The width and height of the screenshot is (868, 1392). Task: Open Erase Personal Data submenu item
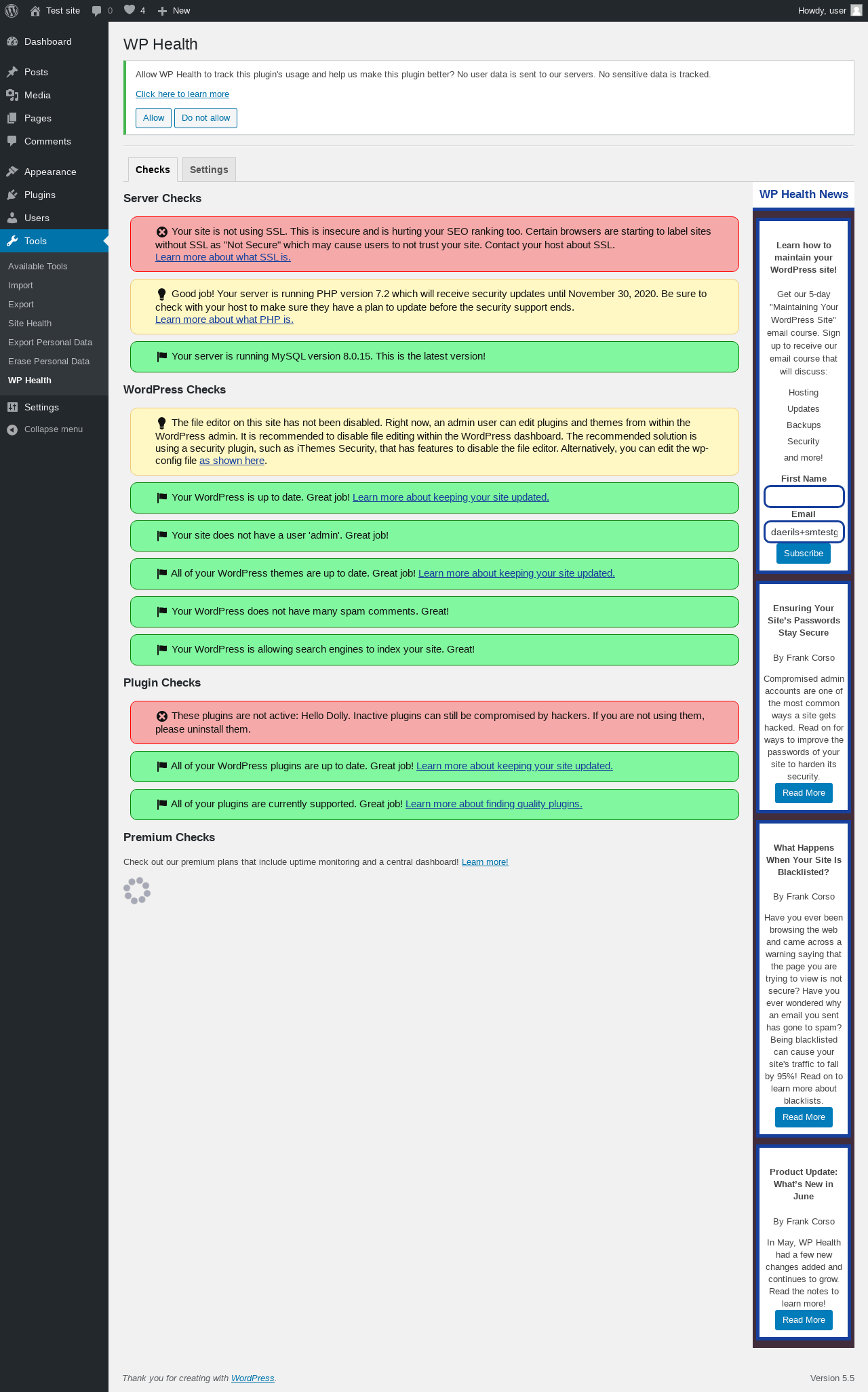pos(49,362)
